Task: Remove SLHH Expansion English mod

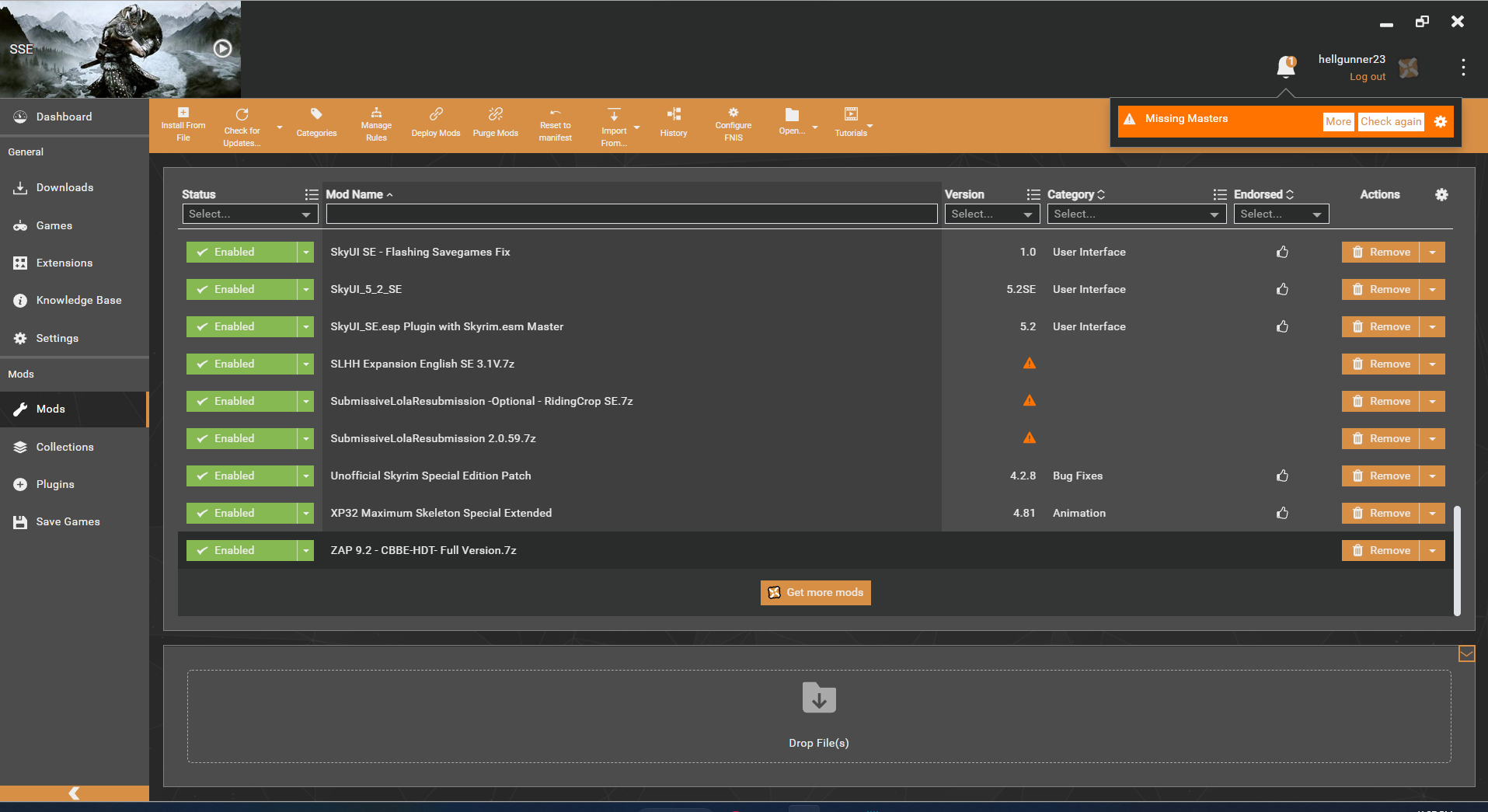Action: pyautogui.click(x=1381, y=364)
